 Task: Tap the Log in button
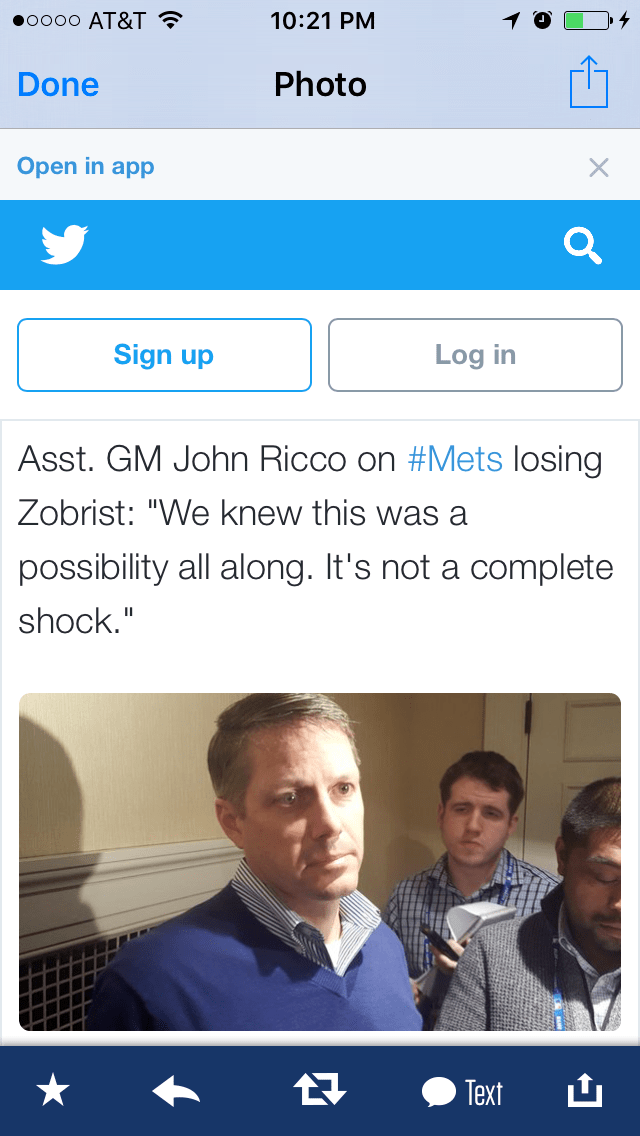[475, 355]
